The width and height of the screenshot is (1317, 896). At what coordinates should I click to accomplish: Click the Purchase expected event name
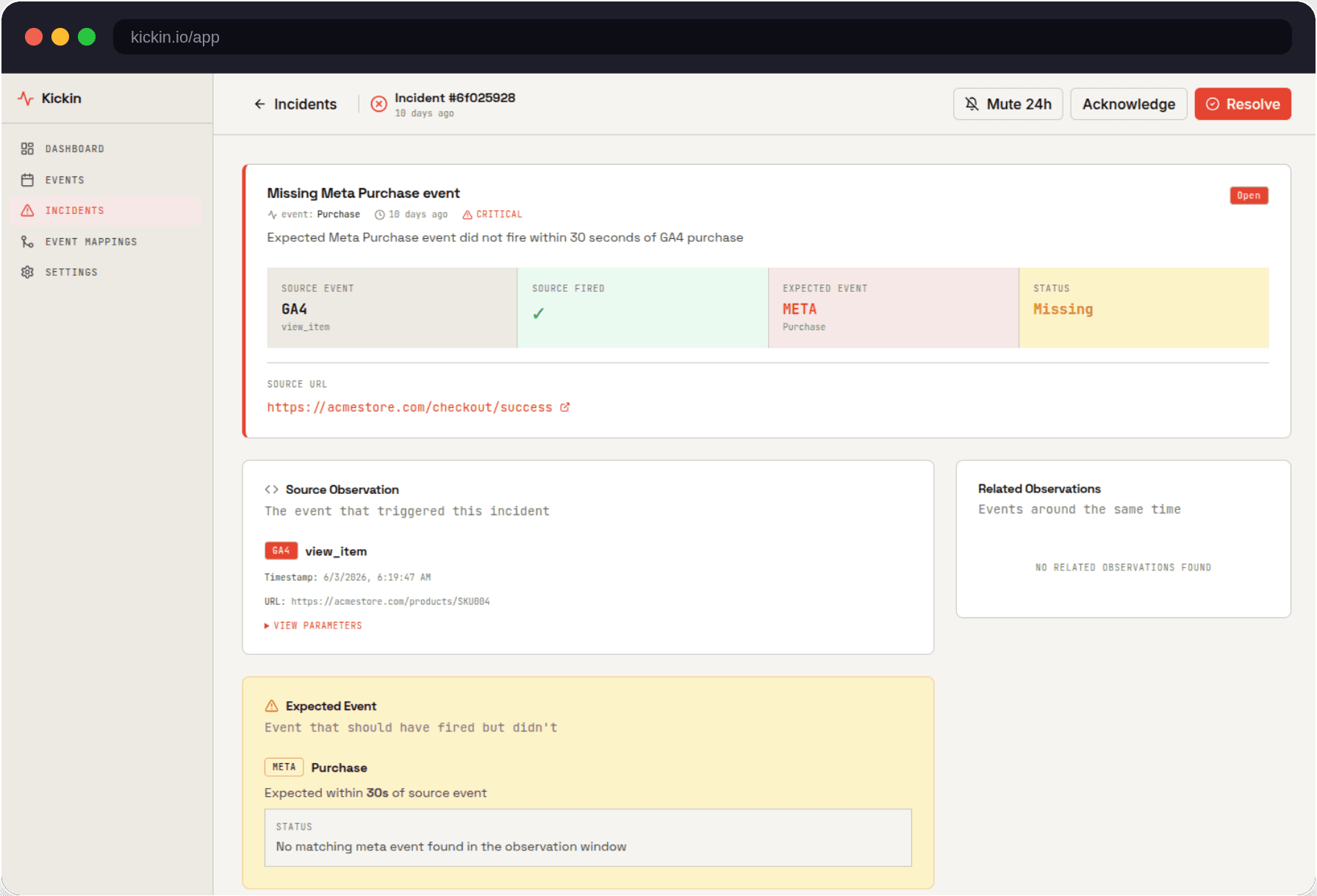pos(339,767)
